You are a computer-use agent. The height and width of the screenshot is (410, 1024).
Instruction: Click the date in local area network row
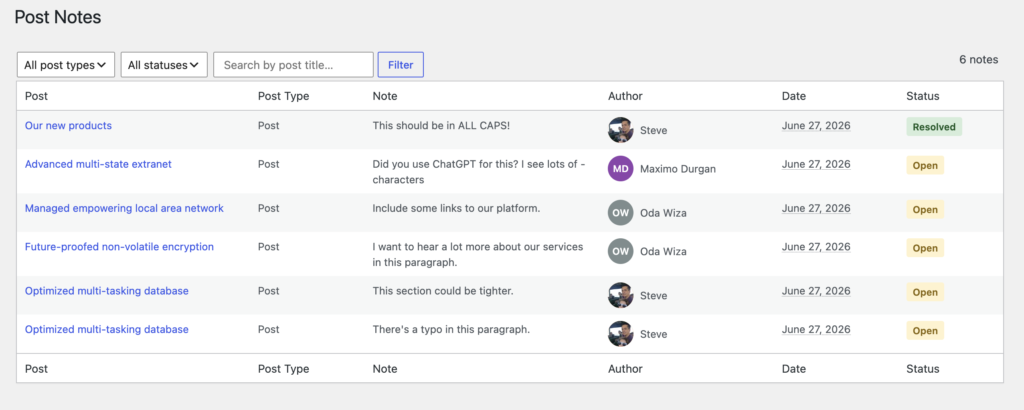tap(816, 208)
